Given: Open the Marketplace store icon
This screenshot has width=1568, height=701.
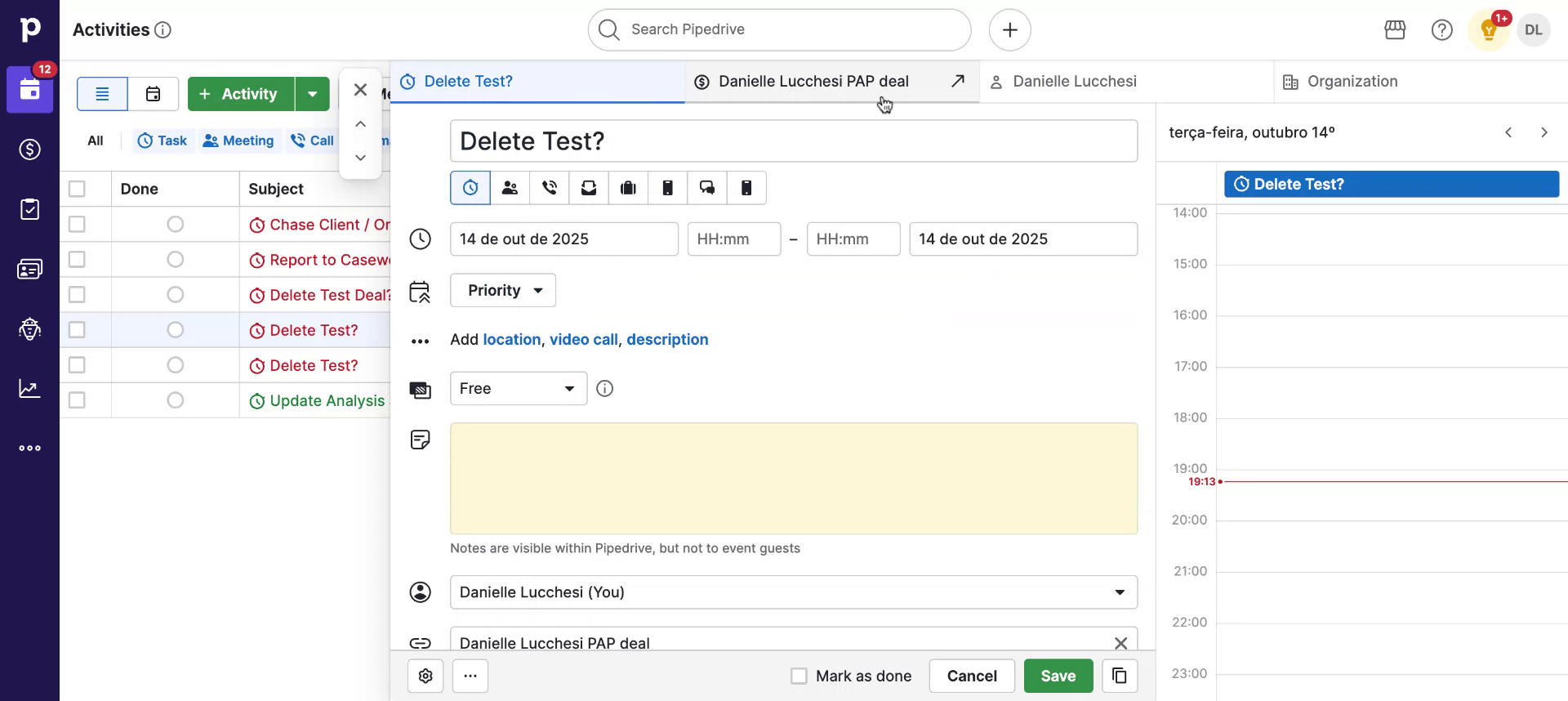Looking at the screenshot, I should [x=1395, y=30].
